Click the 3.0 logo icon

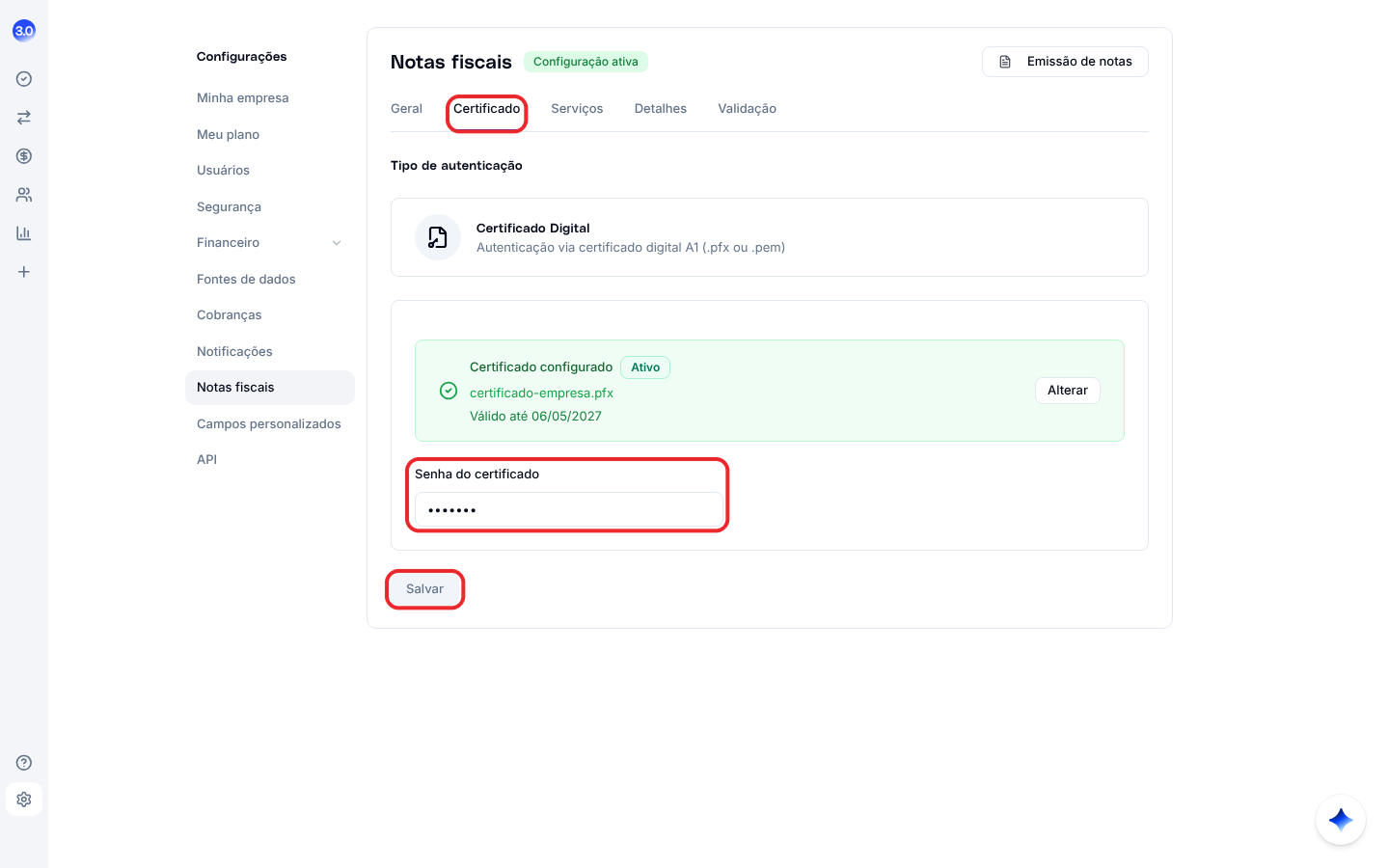[24, 31]
